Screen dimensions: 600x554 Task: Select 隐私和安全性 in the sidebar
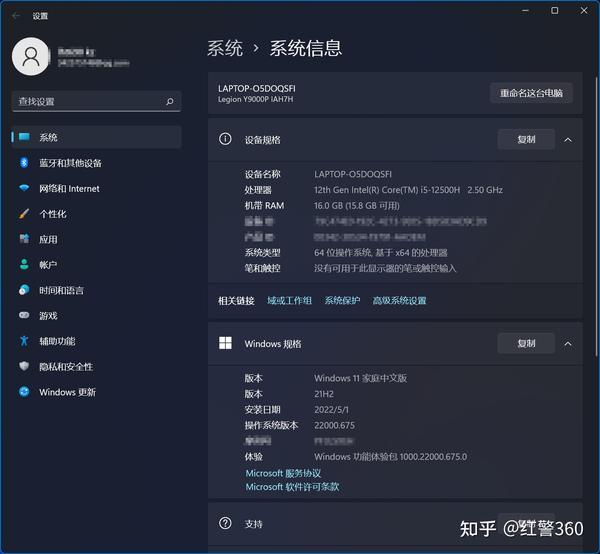pos(96,367)
